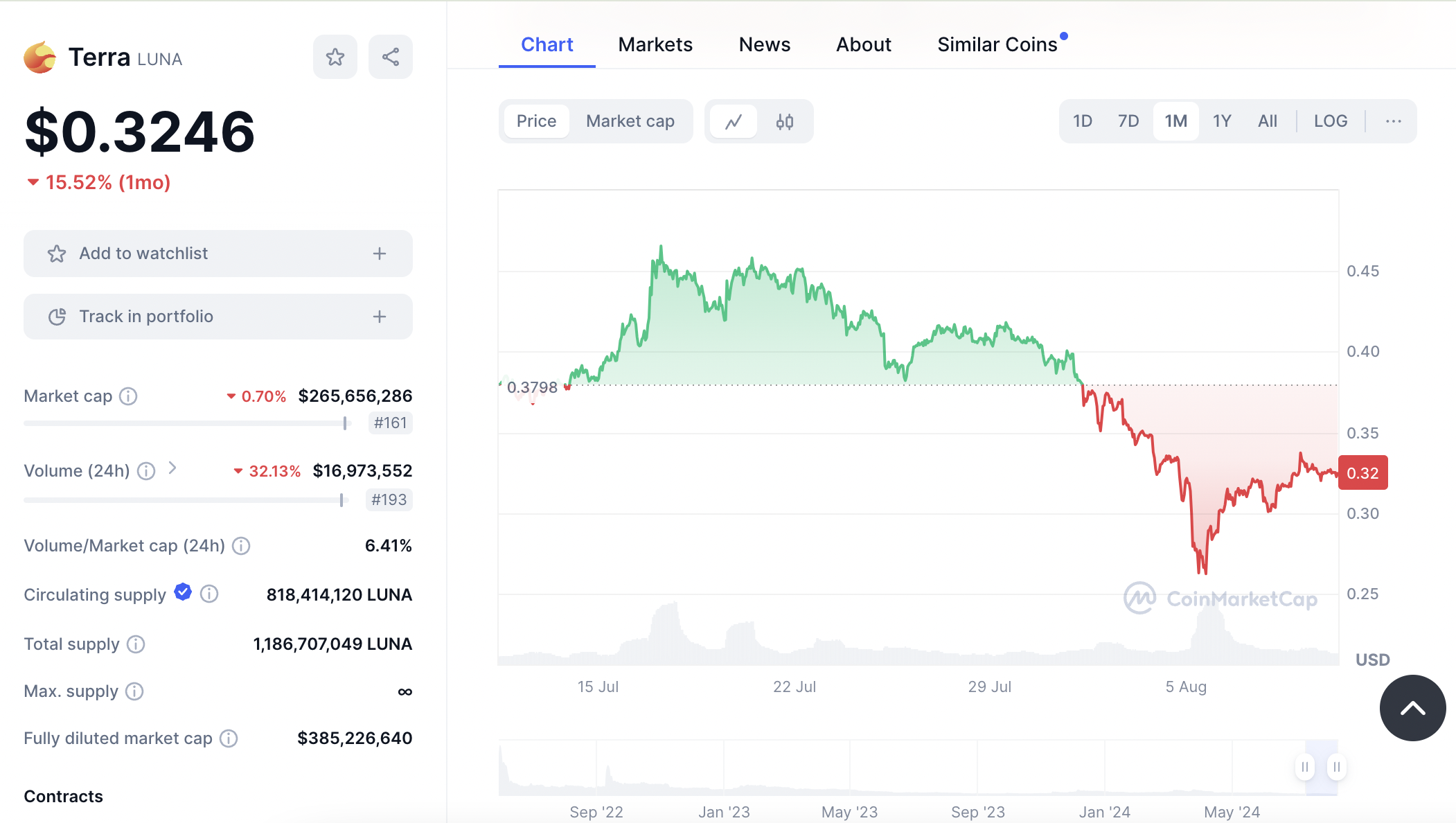The height and width of the screenshot is (823, 1456).
Task: Click the $265,656,286 market cap value
Action: 355,396
